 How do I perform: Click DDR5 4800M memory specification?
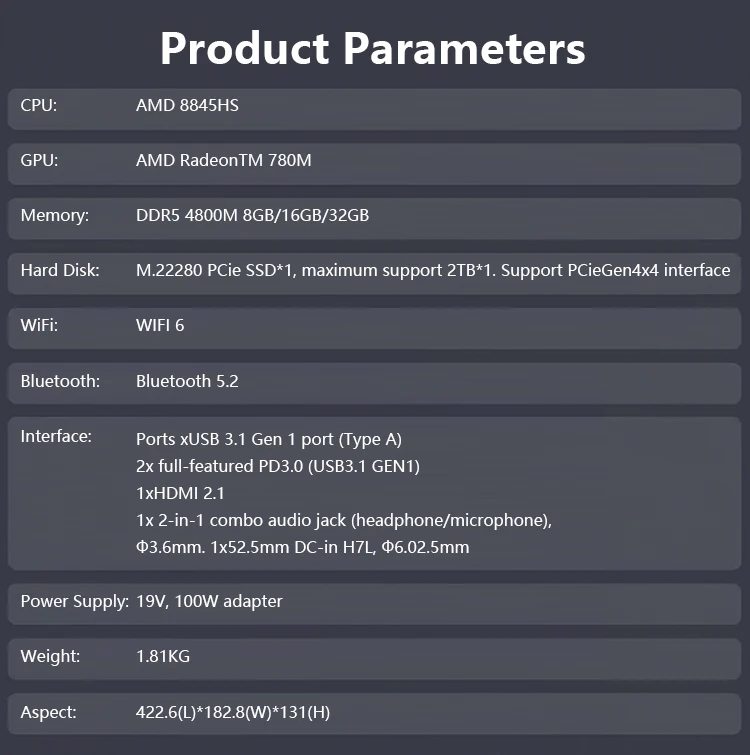(x=253, y=215)
